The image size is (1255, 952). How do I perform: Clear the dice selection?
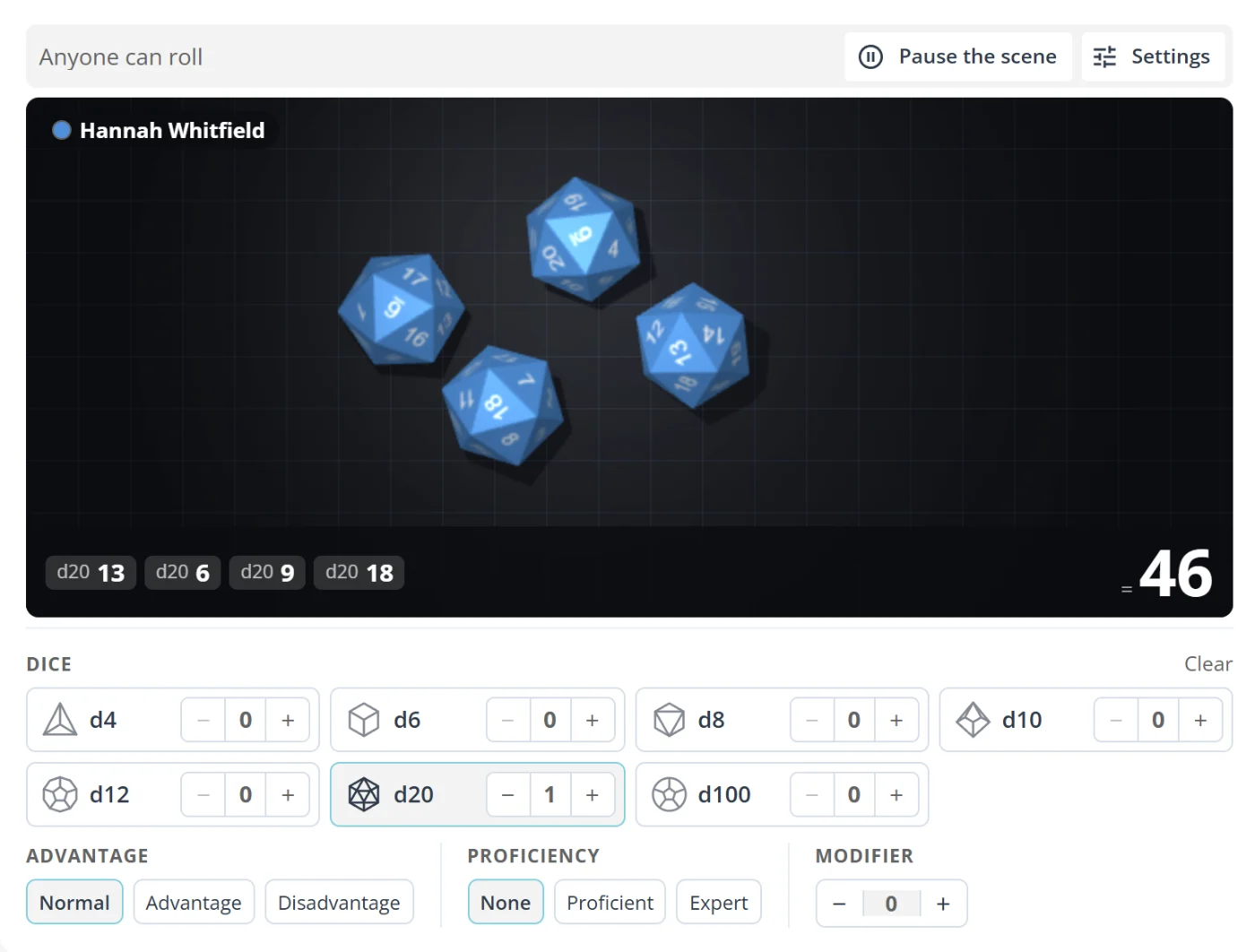click(1207, 664)
